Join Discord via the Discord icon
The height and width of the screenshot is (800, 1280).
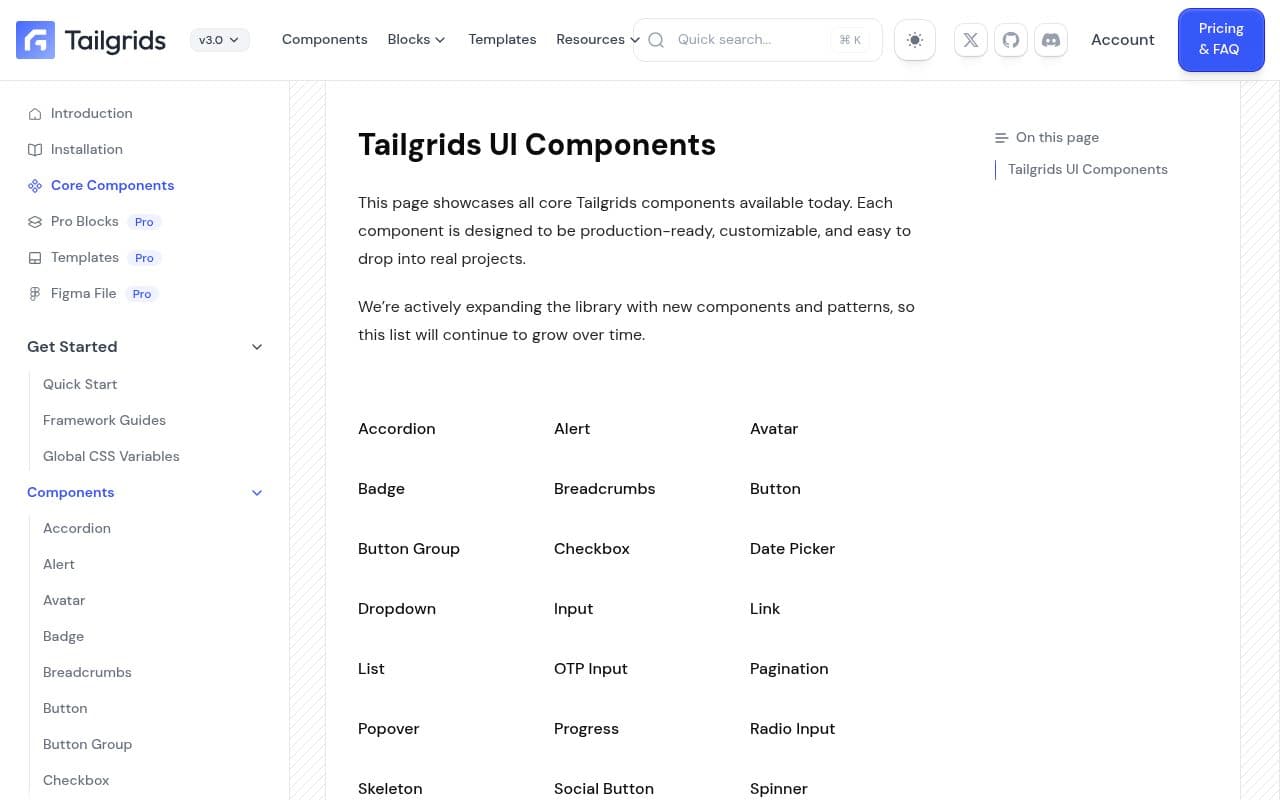(x=1051, y=40)
